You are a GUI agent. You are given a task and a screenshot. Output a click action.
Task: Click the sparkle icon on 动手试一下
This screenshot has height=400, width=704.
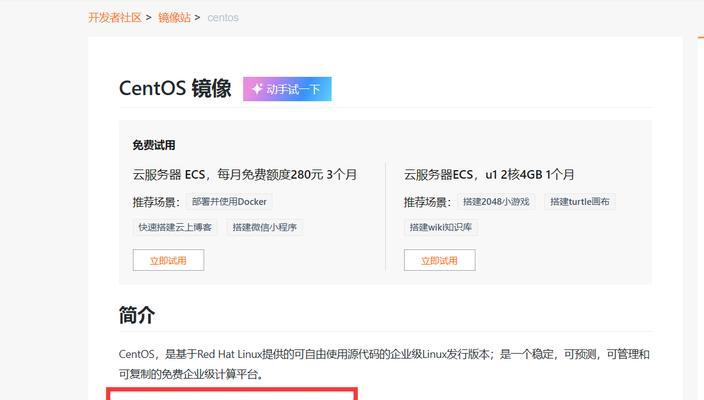(x=257, y=89)
